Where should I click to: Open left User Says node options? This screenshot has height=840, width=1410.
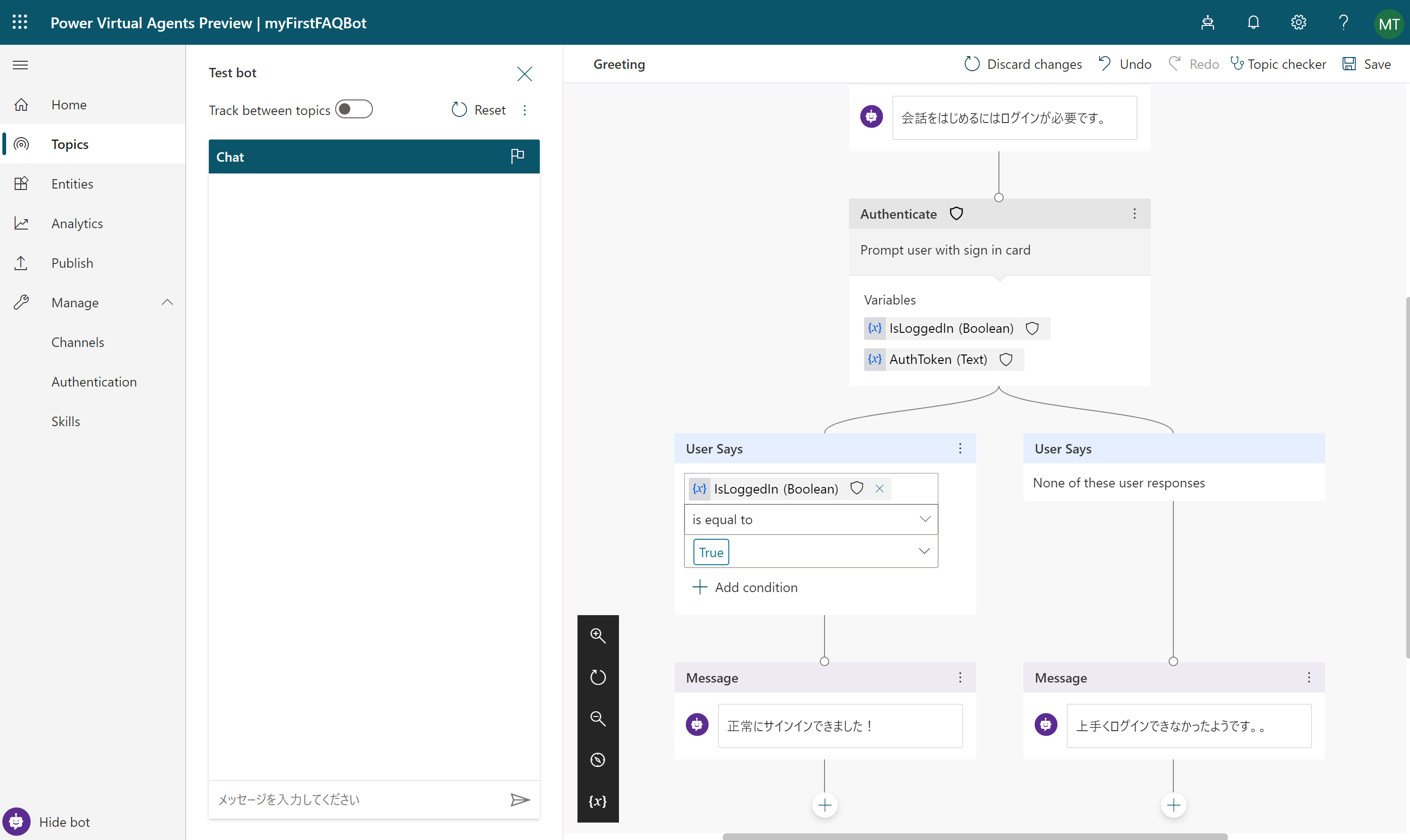tap(960, 448)
